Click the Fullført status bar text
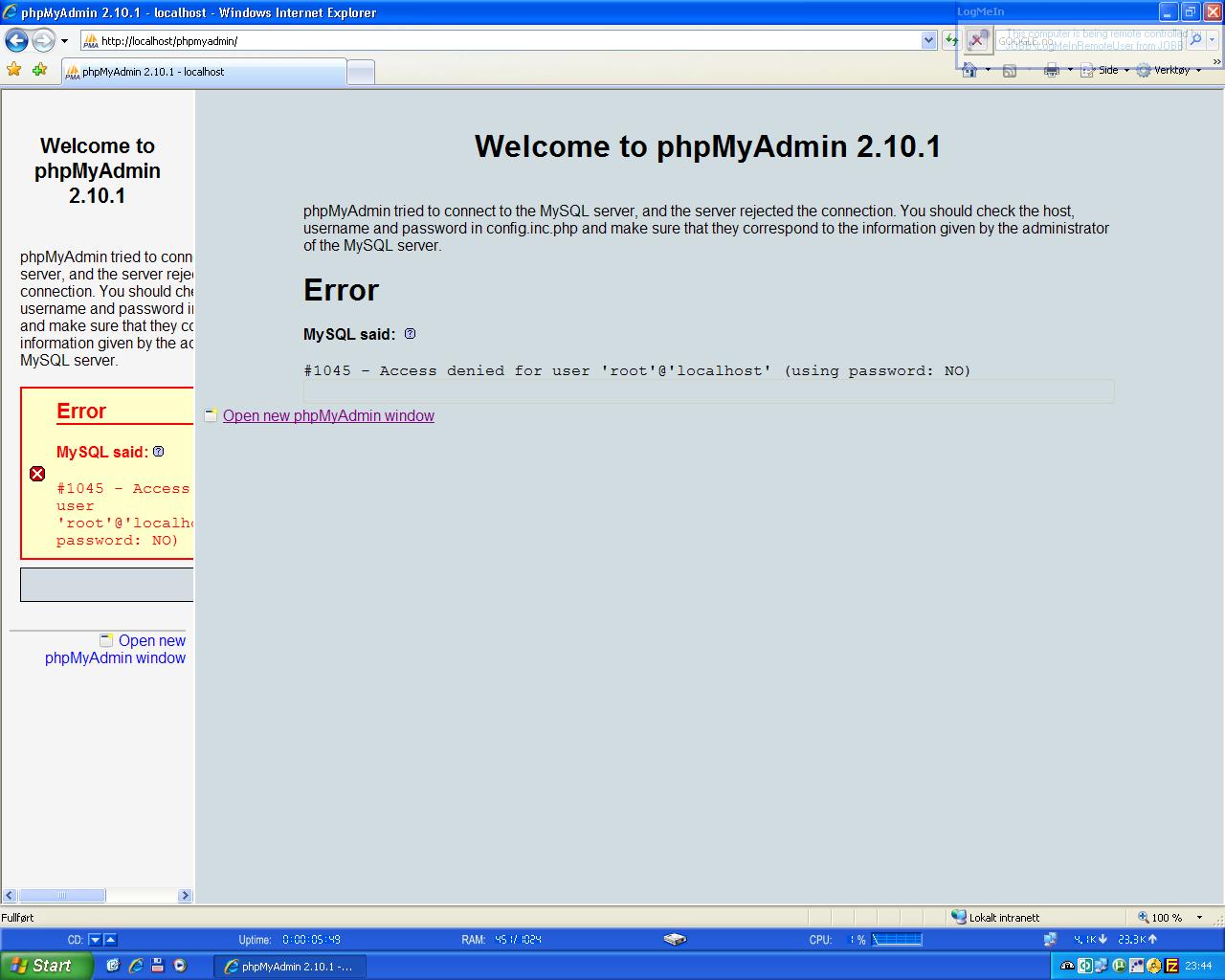1225x980 pixels. pos(17,917)
